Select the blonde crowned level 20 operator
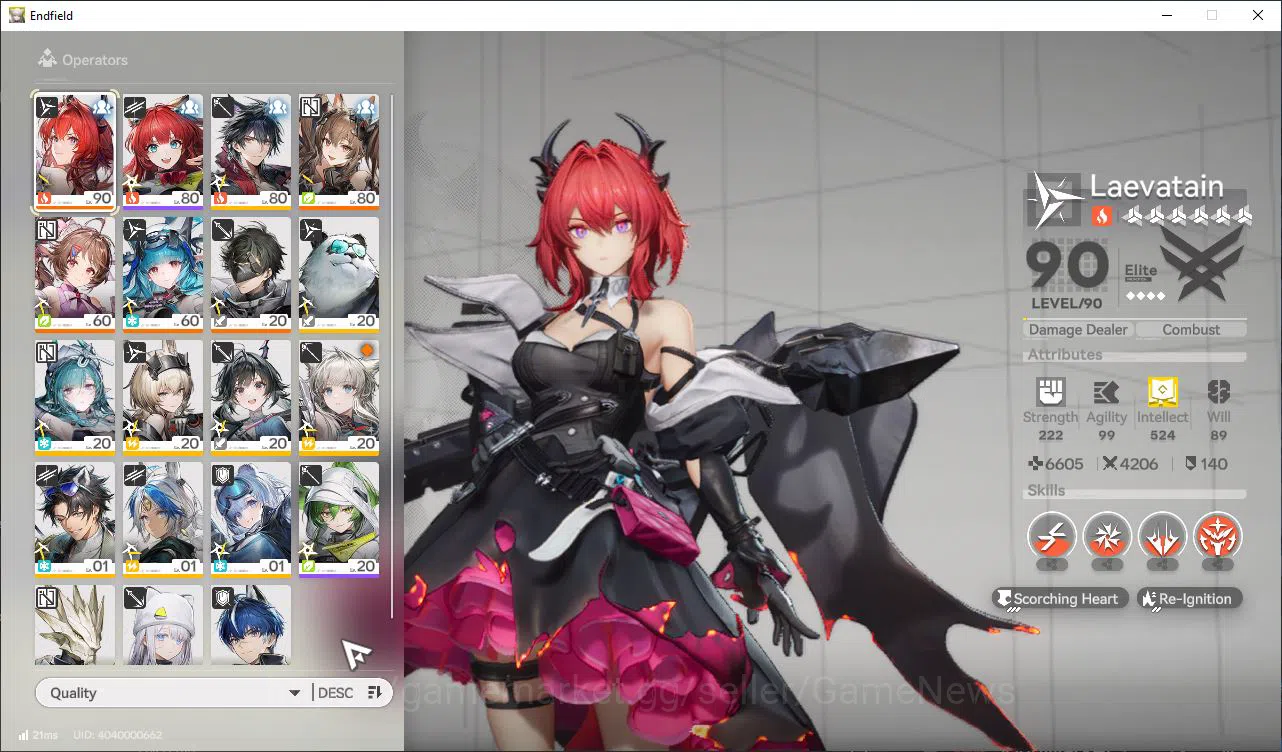The width and height of the screenshot is (1282, 752). [163, 397]
